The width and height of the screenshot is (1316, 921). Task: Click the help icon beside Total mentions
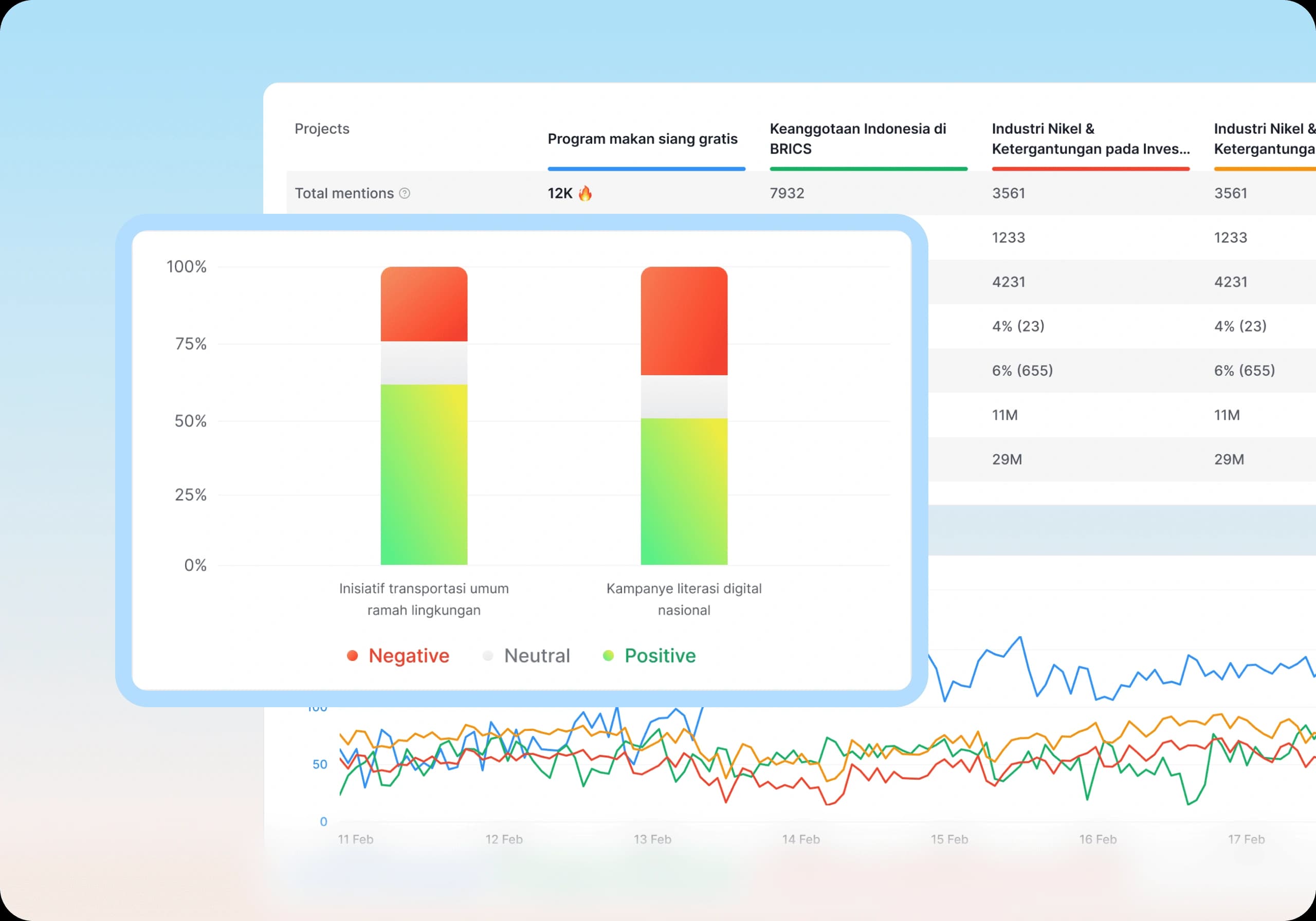(404, 193)
